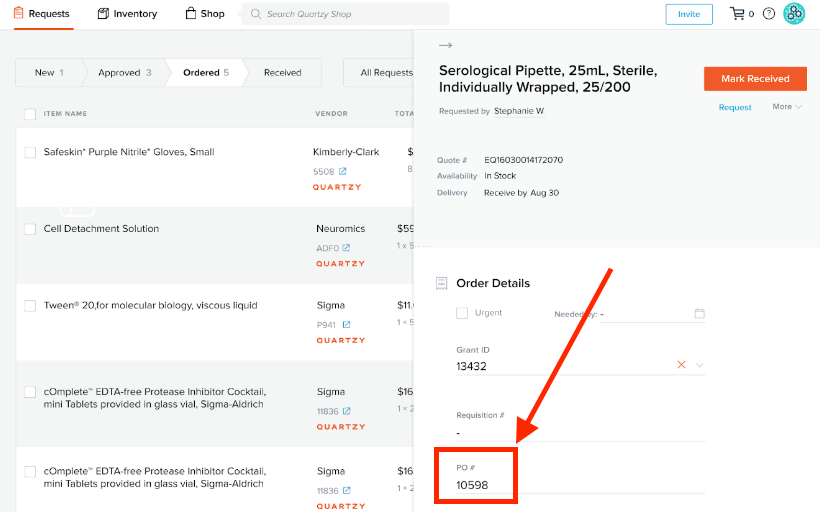The height and width of the screenshot is (512, 820).
Task: Open external link next to P941
Action: (x=346, y=324)
